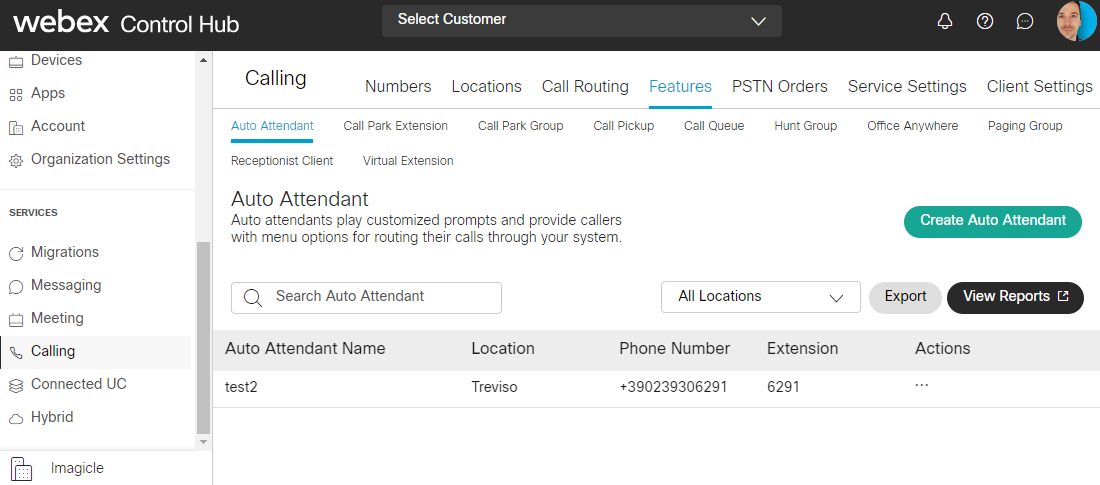Screen dimensions: 1100x485
Task: Click the Search Auto Attendant field
Action: 366,297
